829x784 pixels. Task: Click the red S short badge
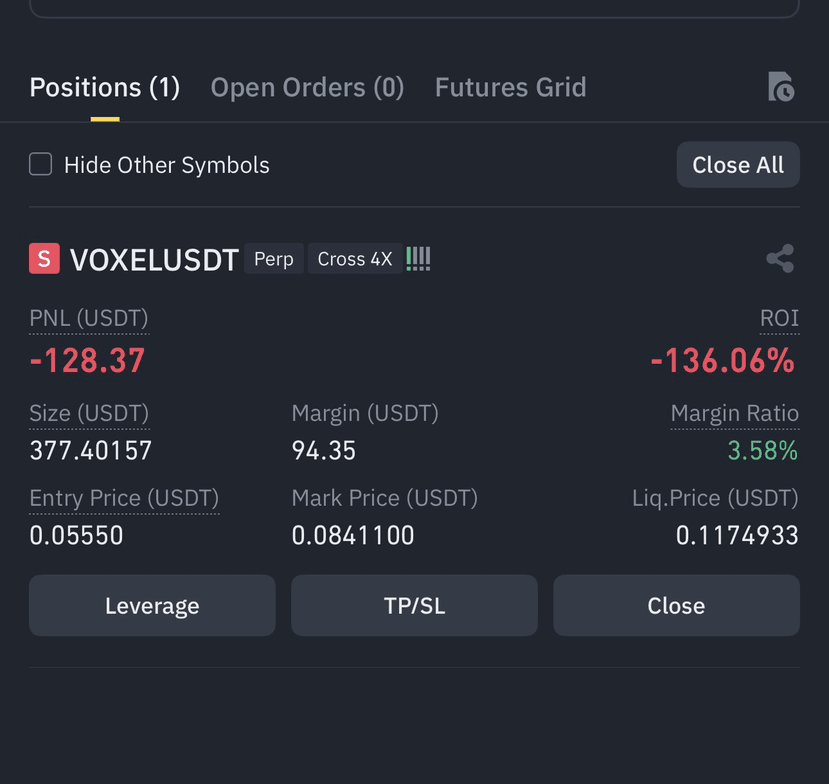point(44,259)
